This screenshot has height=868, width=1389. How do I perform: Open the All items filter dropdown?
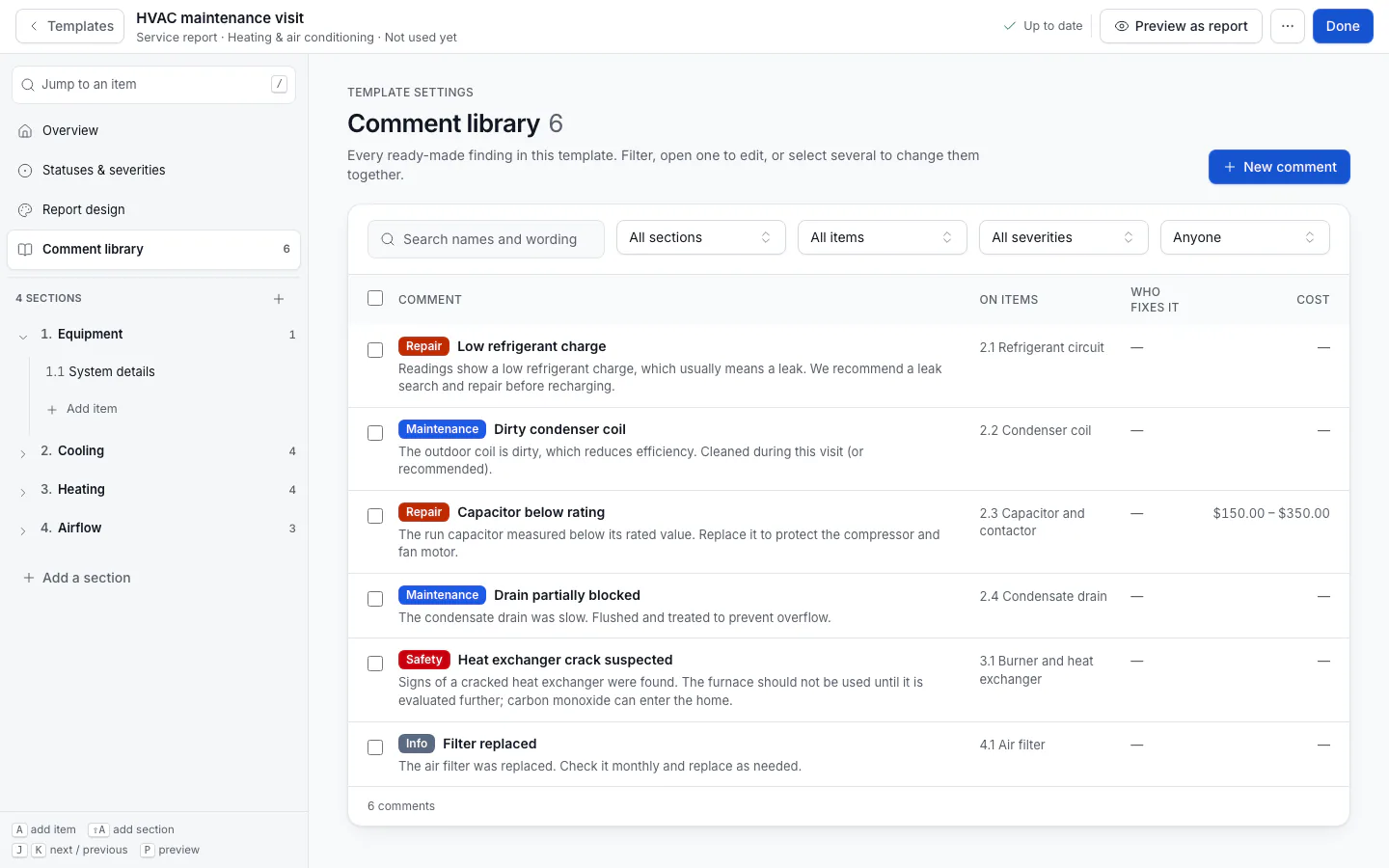882,237
